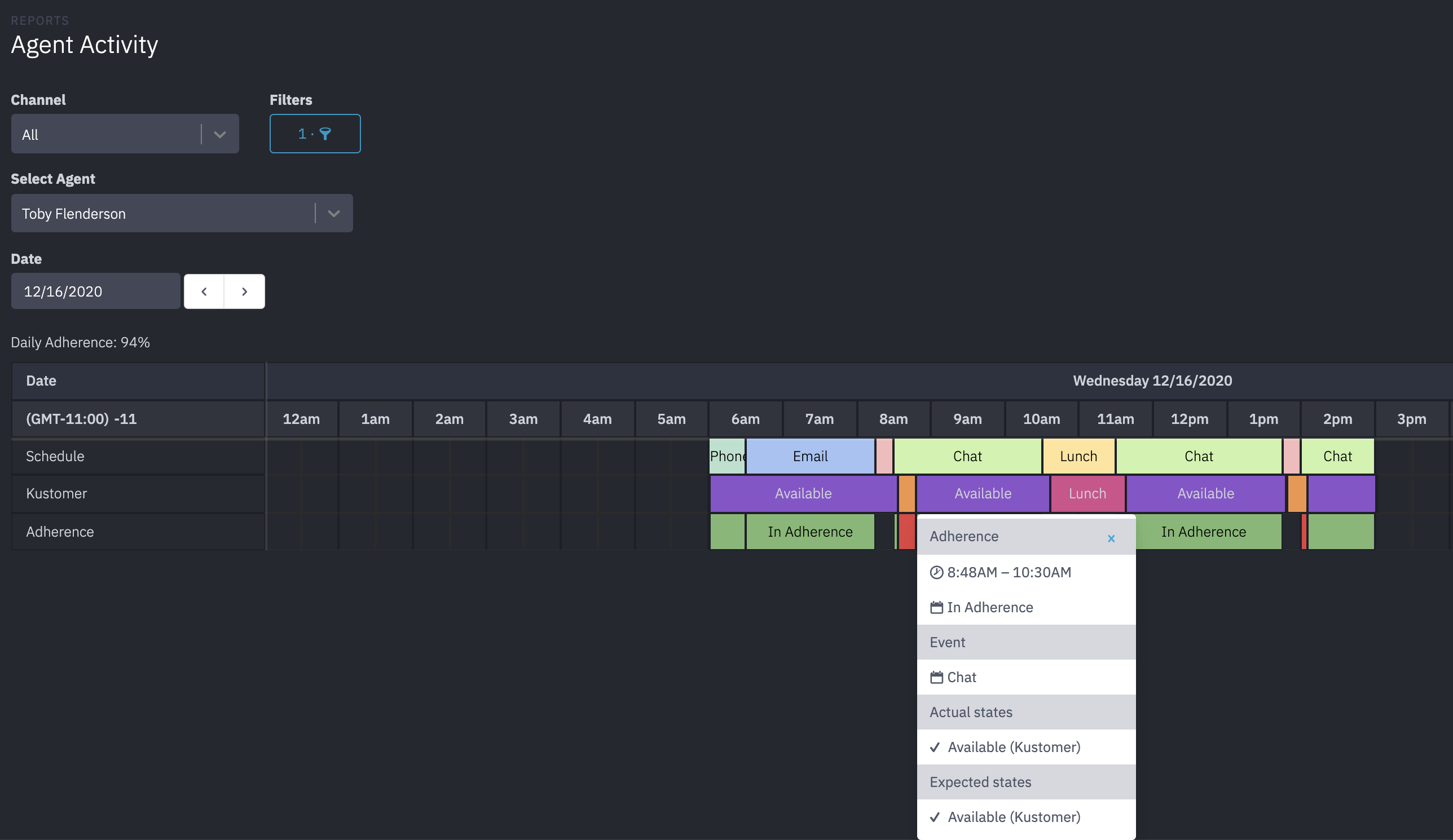Image resolution: width=1453 pixels, height=840 pixels.
Task: Close the Adherence popup with the X
Action: (1111, 538)
